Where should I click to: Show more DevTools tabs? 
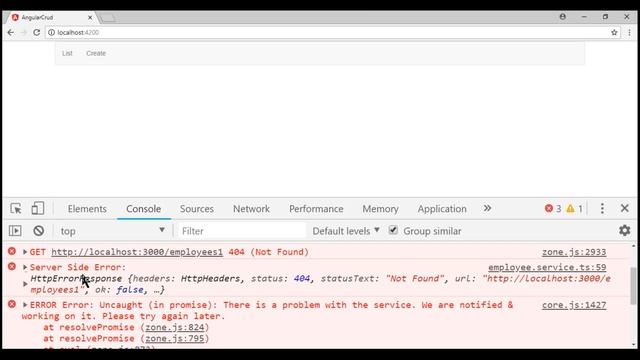[487, 208]
